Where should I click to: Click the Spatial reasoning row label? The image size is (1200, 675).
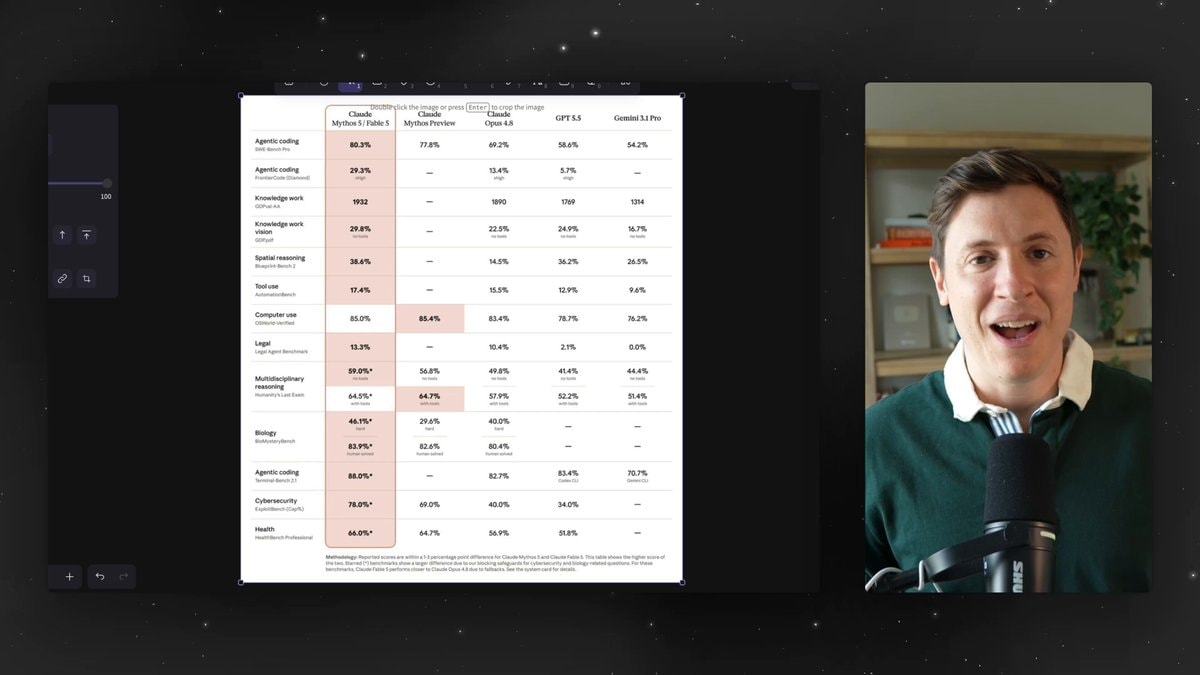tap(280, 261)
